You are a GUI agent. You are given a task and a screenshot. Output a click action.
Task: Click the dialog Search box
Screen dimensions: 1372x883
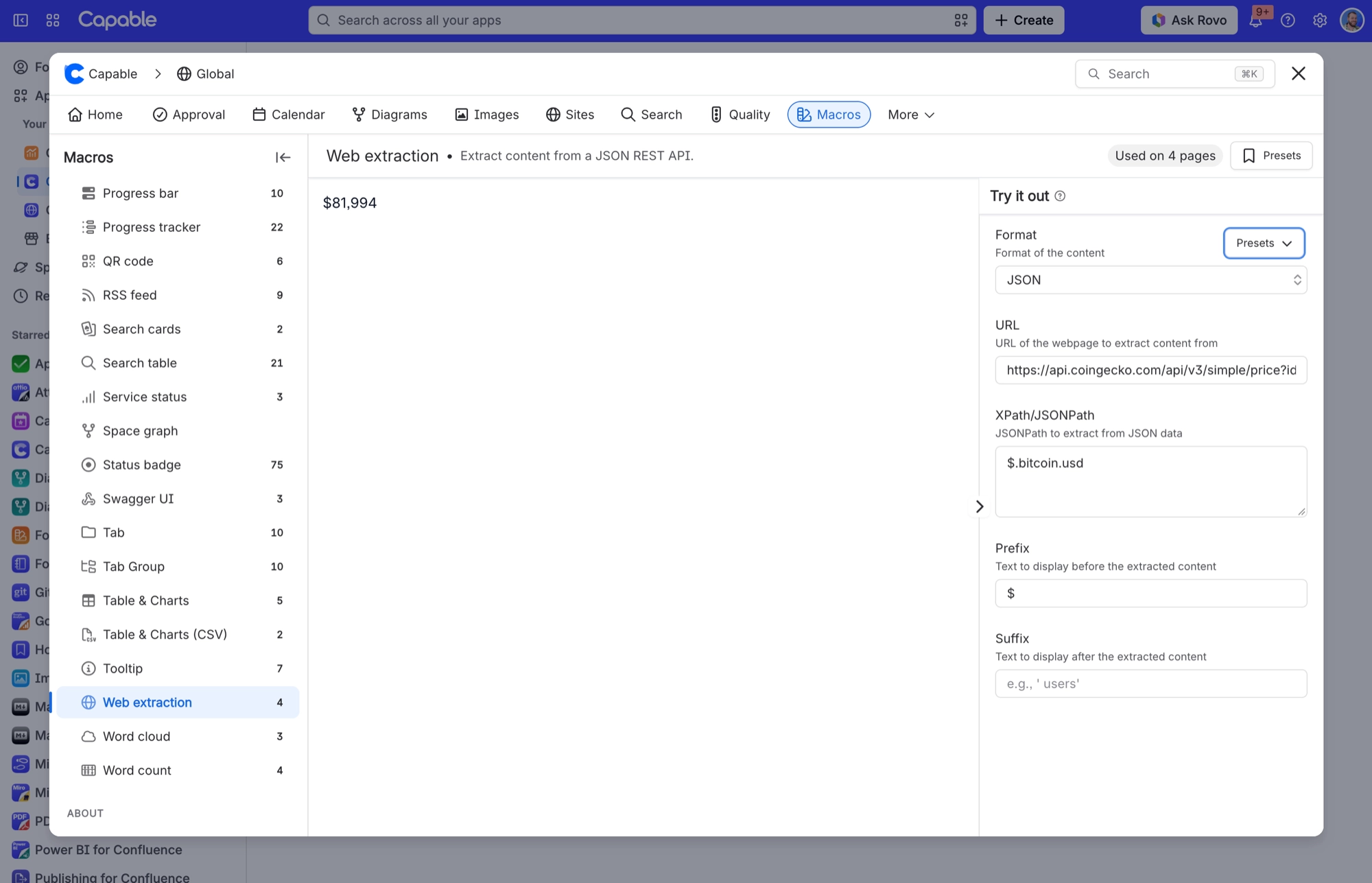coord(1174,73)
